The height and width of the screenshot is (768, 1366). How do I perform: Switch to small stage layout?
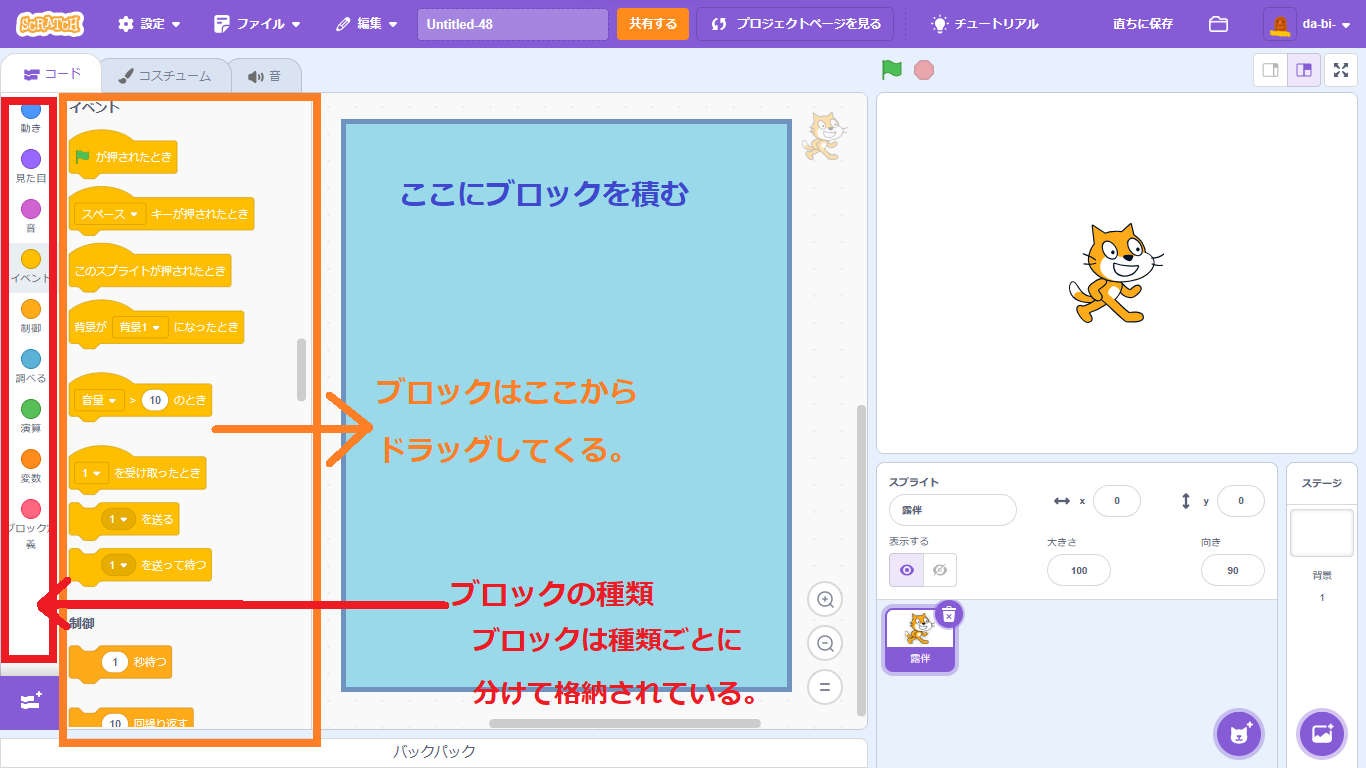click(1271, 70)
